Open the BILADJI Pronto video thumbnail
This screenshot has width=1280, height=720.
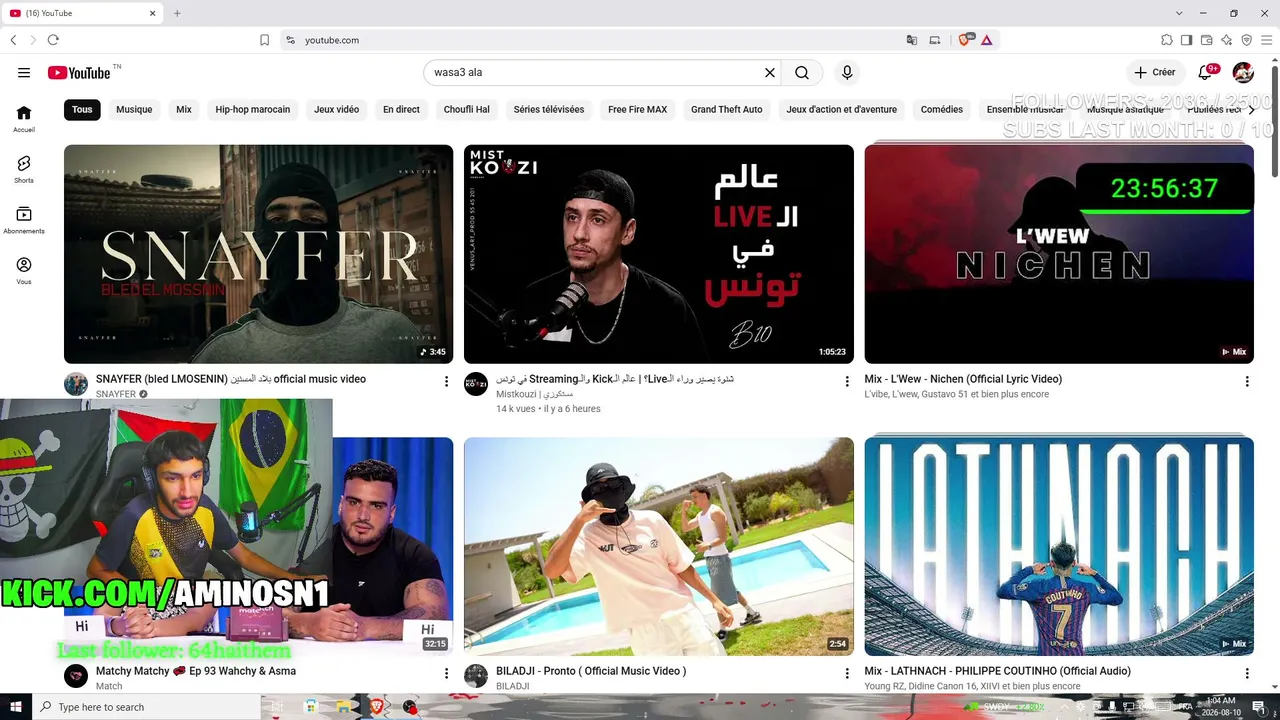(659, 546)
